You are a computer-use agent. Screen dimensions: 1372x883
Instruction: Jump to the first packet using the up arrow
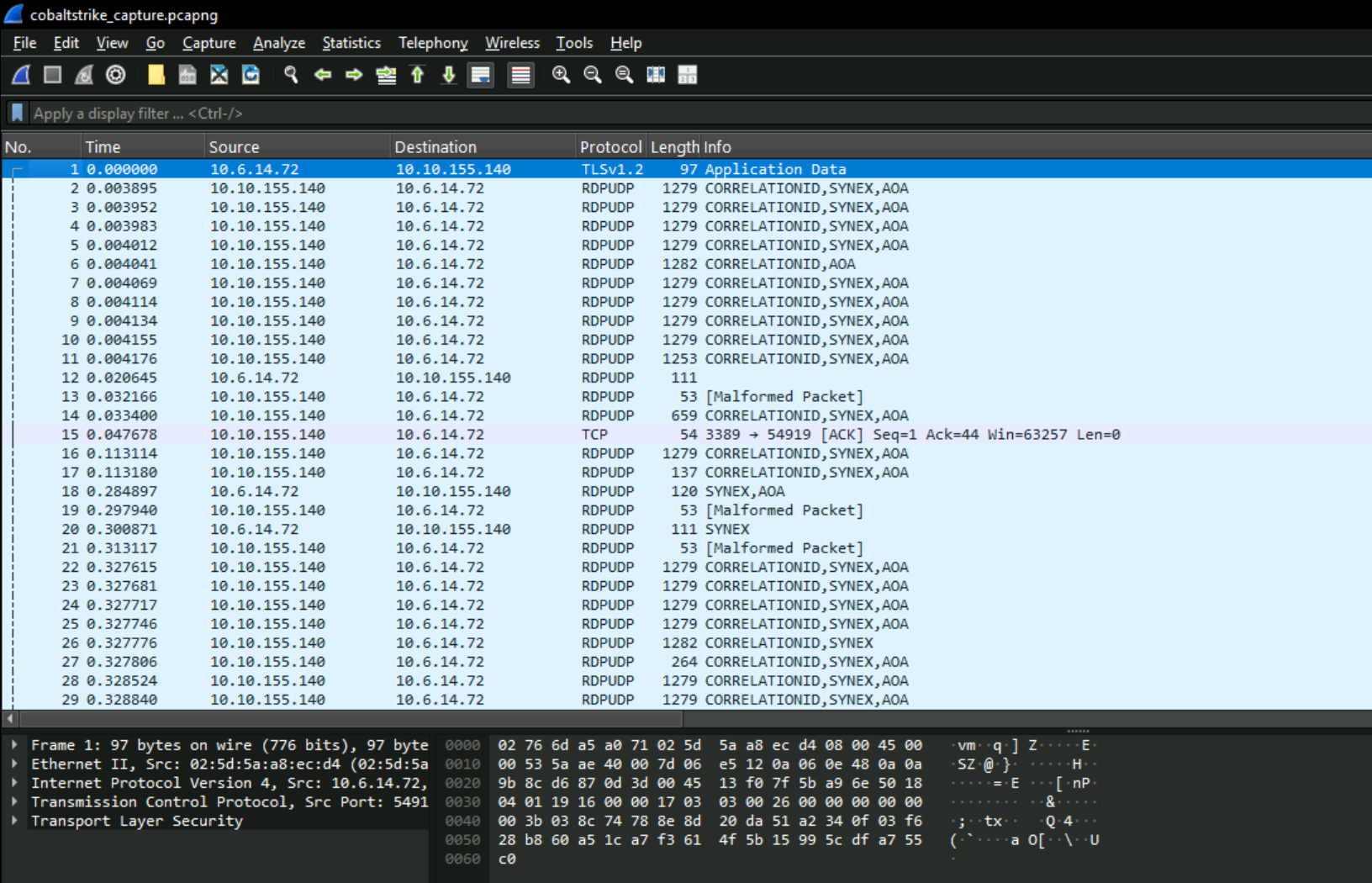(418, 75)
